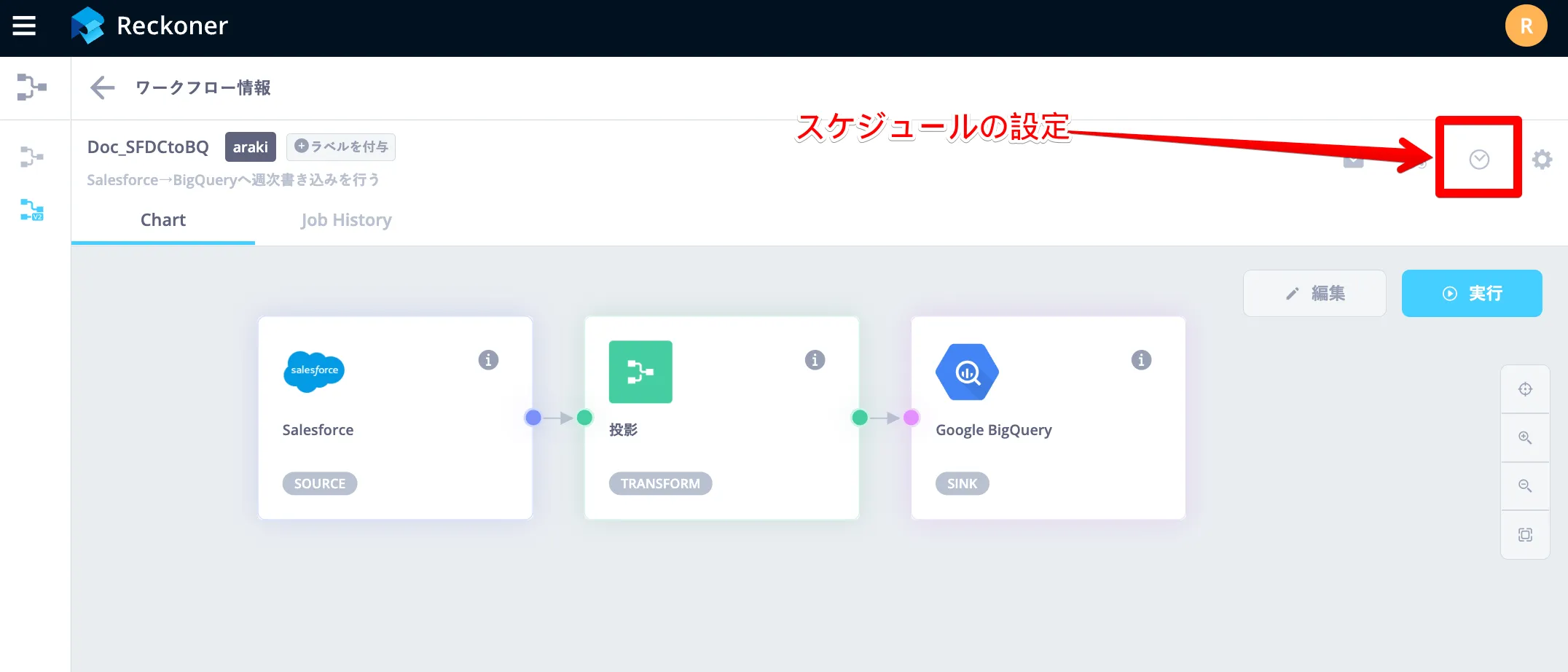The height and width of the screenshot is (672, 1568).
Task: Go back using the arrow icon
Action: click(102, 87)
